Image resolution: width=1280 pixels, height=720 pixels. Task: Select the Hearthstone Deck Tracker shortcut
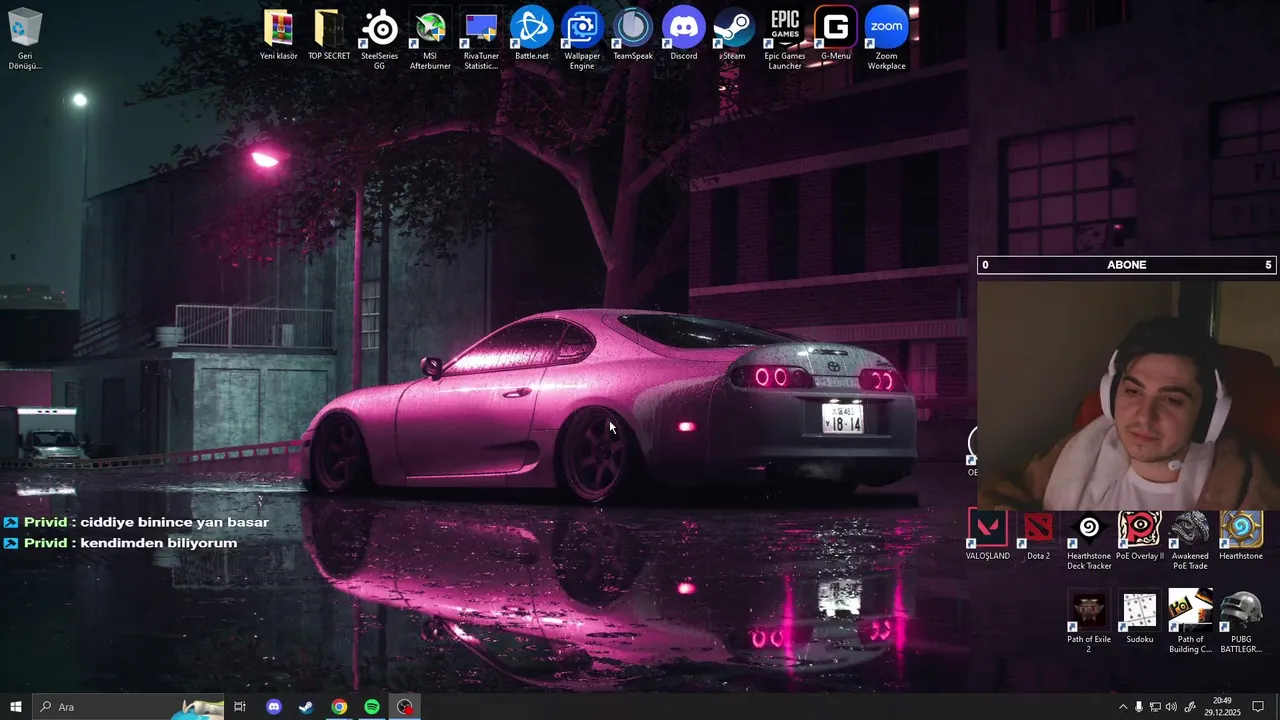[1089, 540]
